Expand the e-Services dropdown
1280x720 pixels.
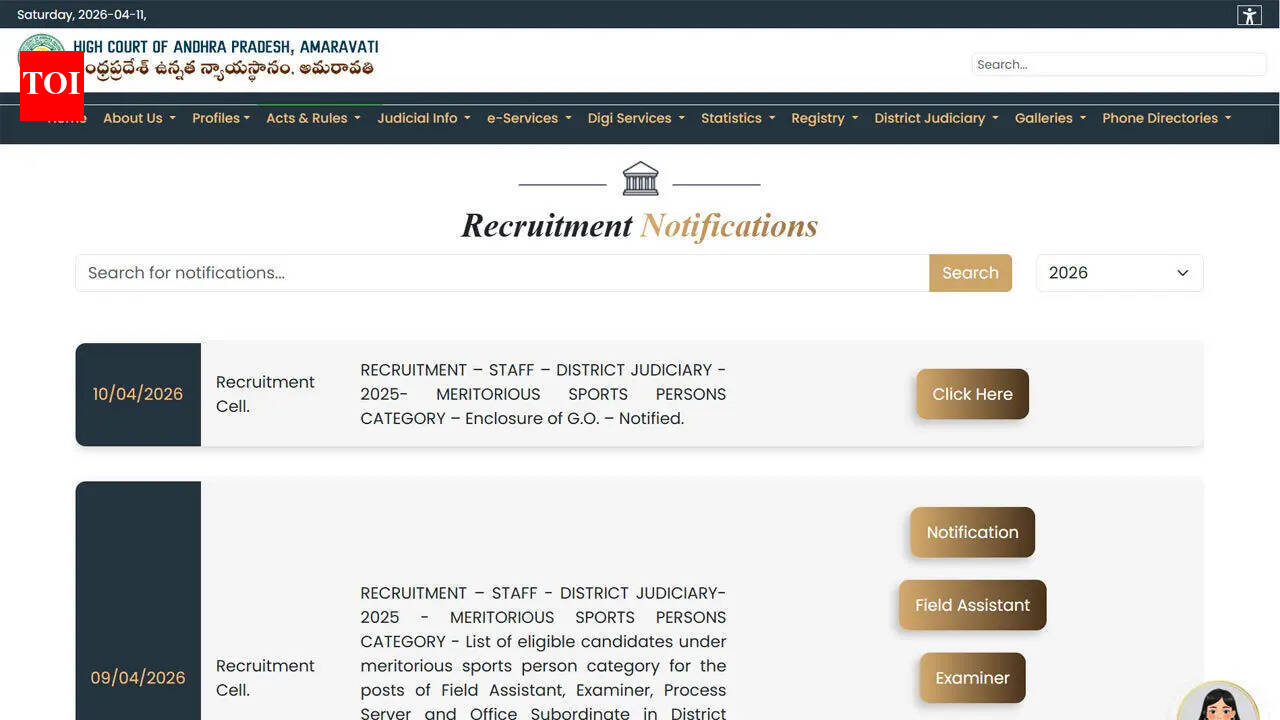pyautogui.click(x=528, y=118)
